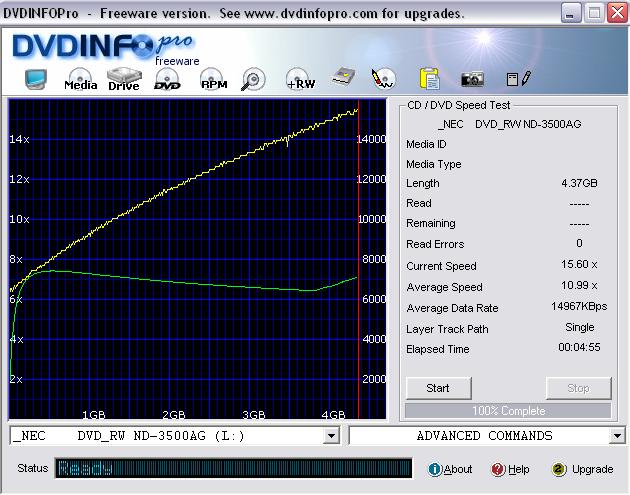Viewport: 630px width, 495px height.
Task: Click the About info icon
Action: point(435,469)
